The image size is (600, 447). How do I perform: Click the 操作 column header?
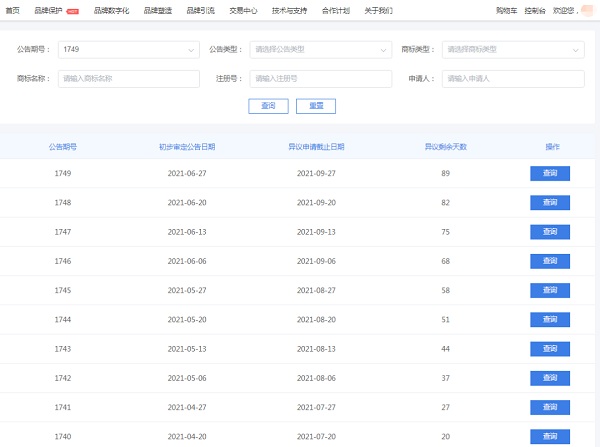click(553, 147)
